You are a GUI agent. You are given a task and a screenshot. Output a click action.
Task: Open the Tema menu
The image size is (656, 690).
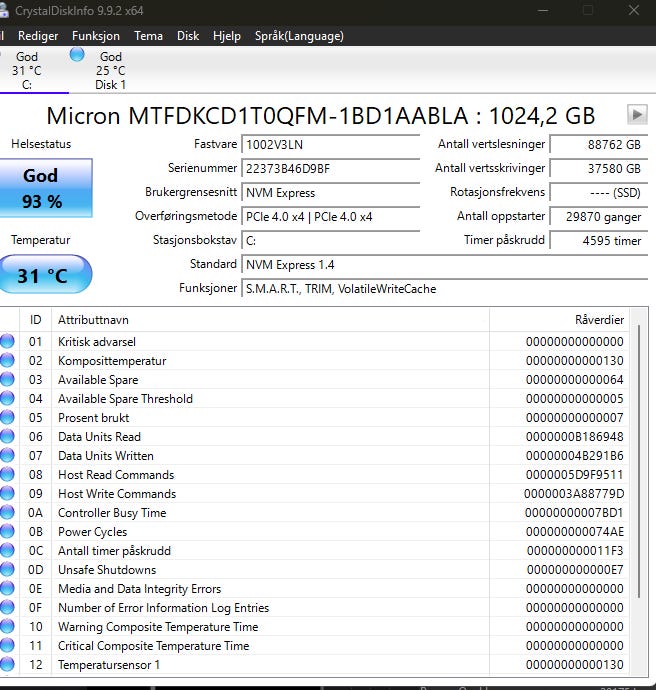tap(148, 36)
